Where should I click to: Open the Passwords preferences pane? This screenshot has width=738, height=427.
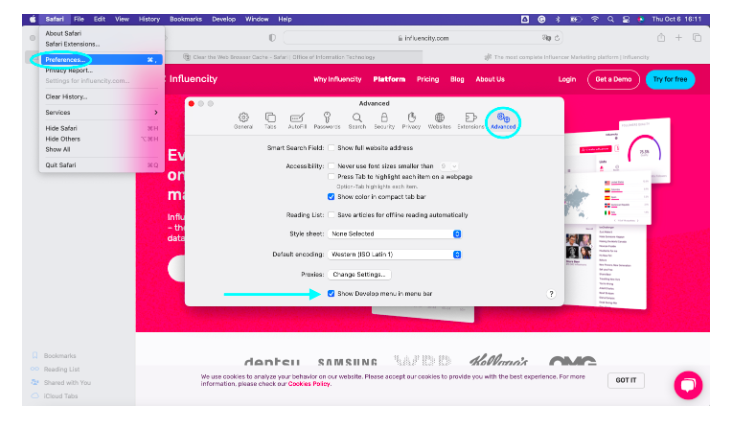click(327, 121)
